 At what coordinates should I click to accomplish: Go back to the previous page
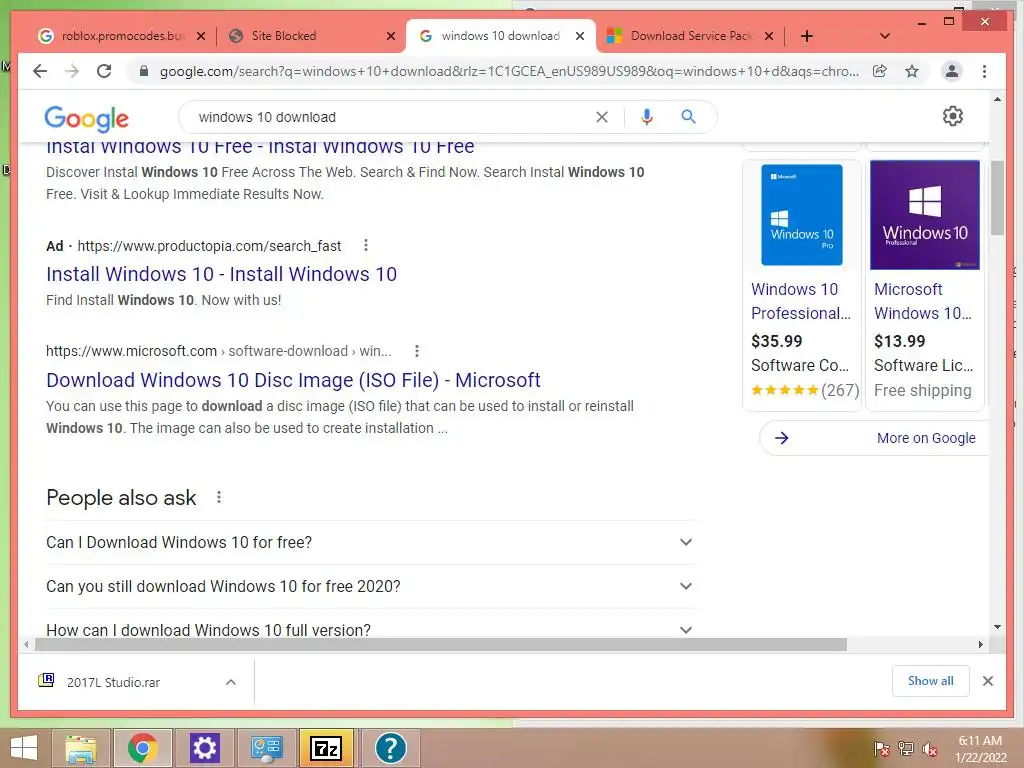tap(40, 71)
